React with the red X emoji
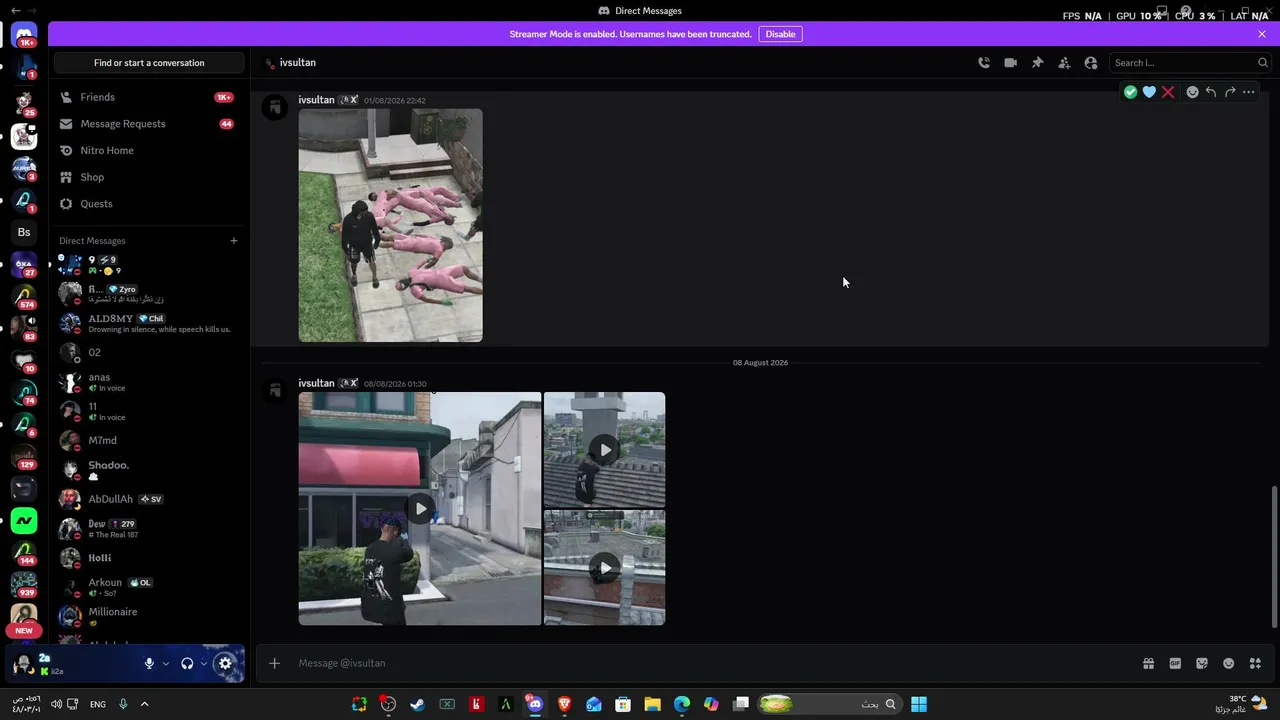This screenshot has height=720, width=1280. [1168, 92]
